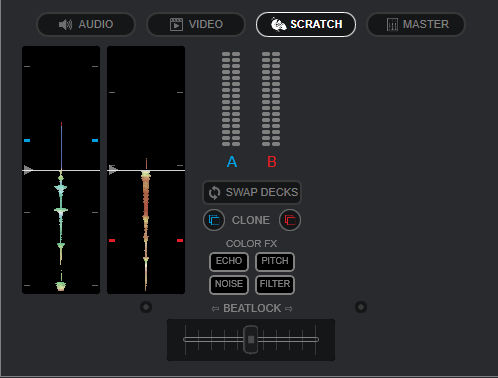The width and height of the screenshot is (498, 378).
Task: Enable the FILTER color effect
Action: point(275,285)
